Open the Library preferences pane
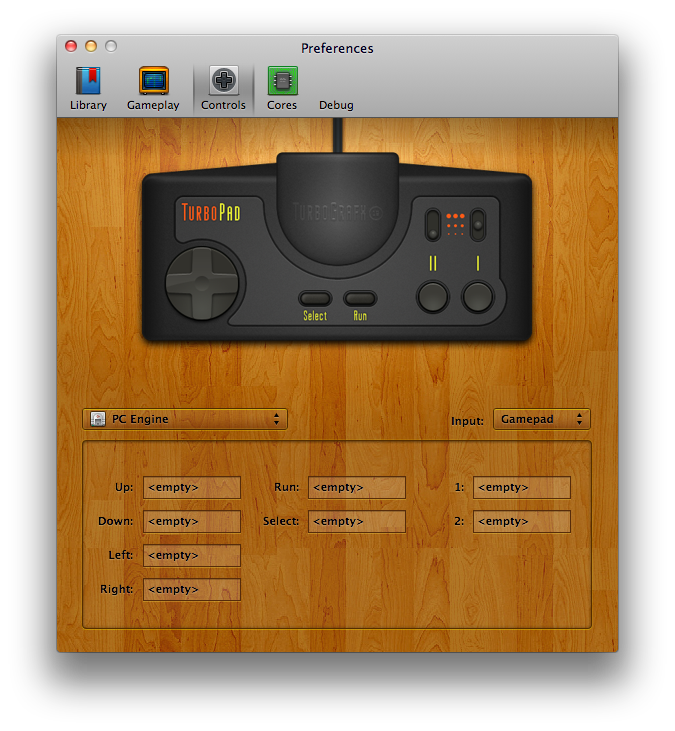675x731 pixels. pos(88,89)
